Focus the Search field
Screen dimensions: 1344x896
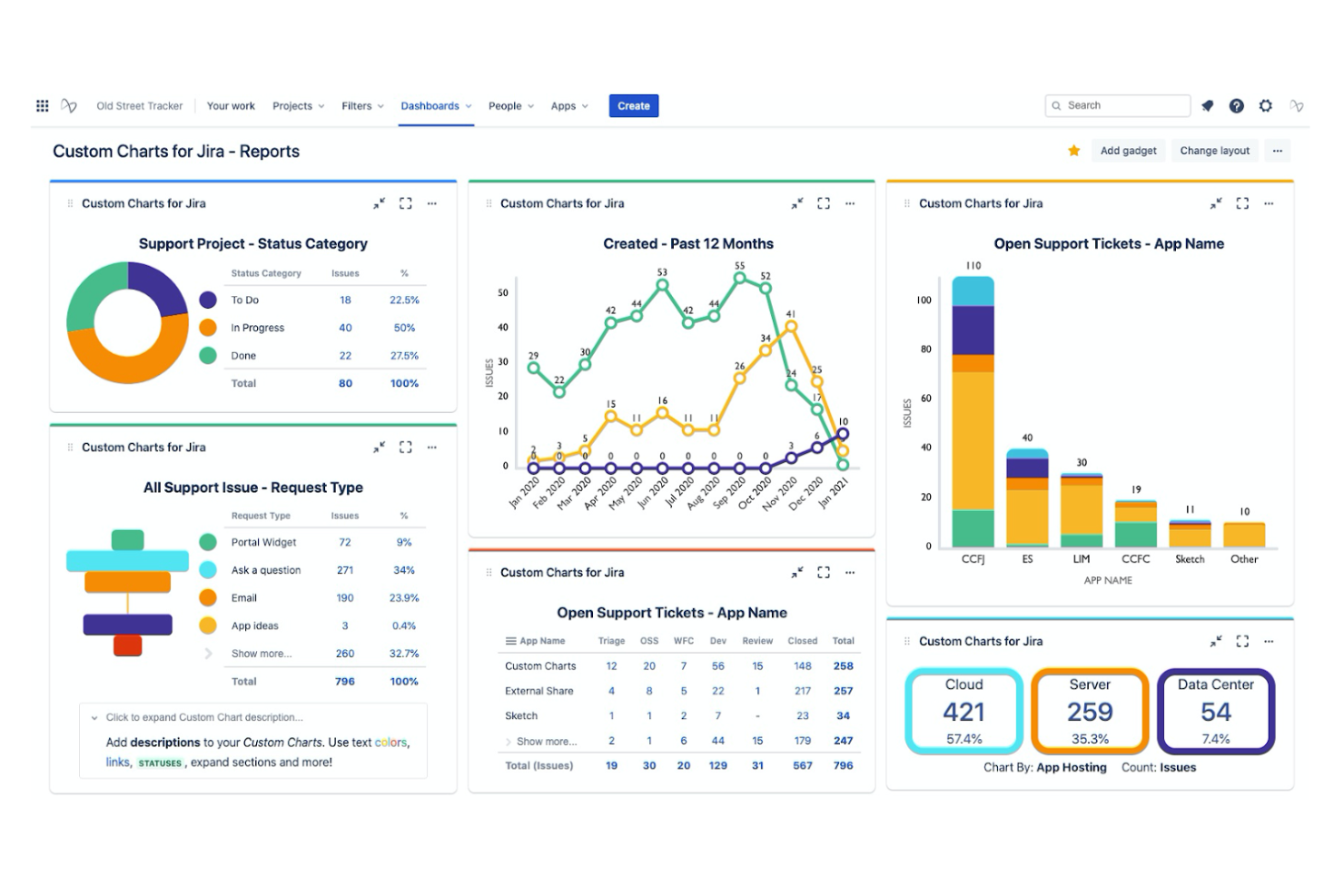pos(1118,105)
